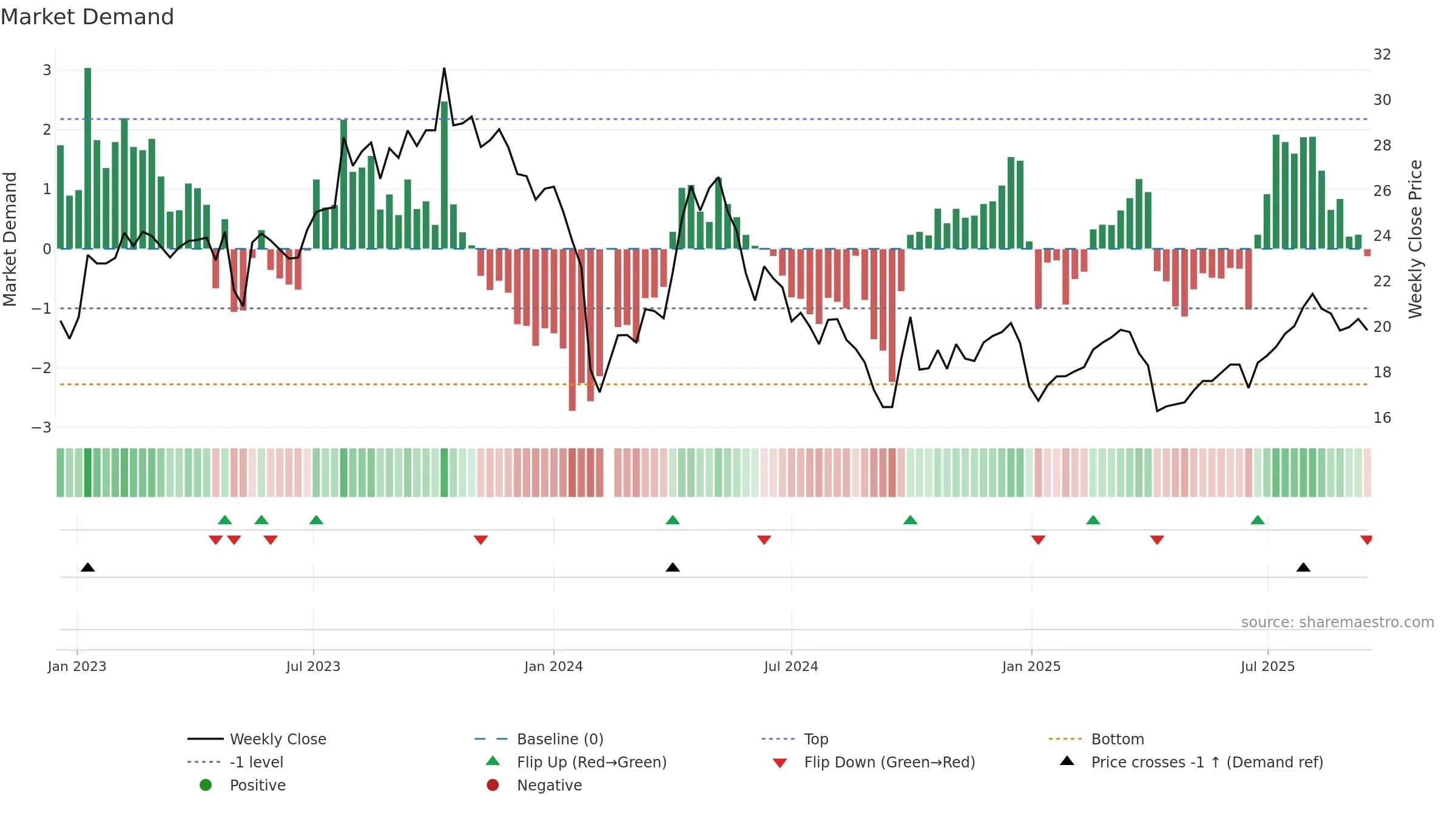Screen dimensions: 1456x819
Task: Click the Jul 2023 x-axis label
Action: coord(313,666)
